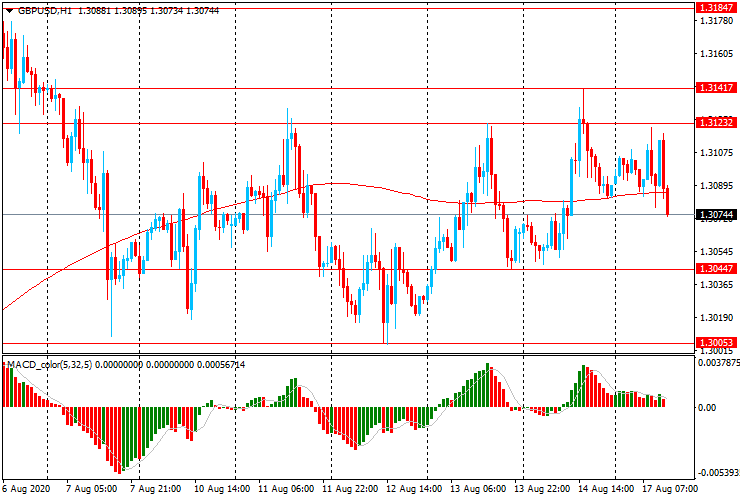Screen dimensions: 740x500
Task: Select the 1.31847 red price label
Action: [716, 7]
